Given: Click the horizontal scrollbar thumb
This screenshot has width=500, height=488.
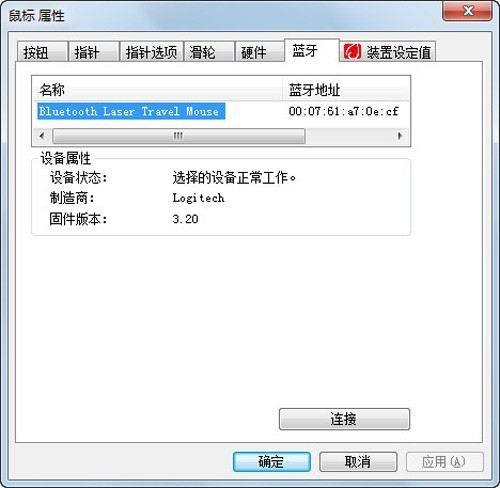Looking at the screenshot, I should coord(179,136).
